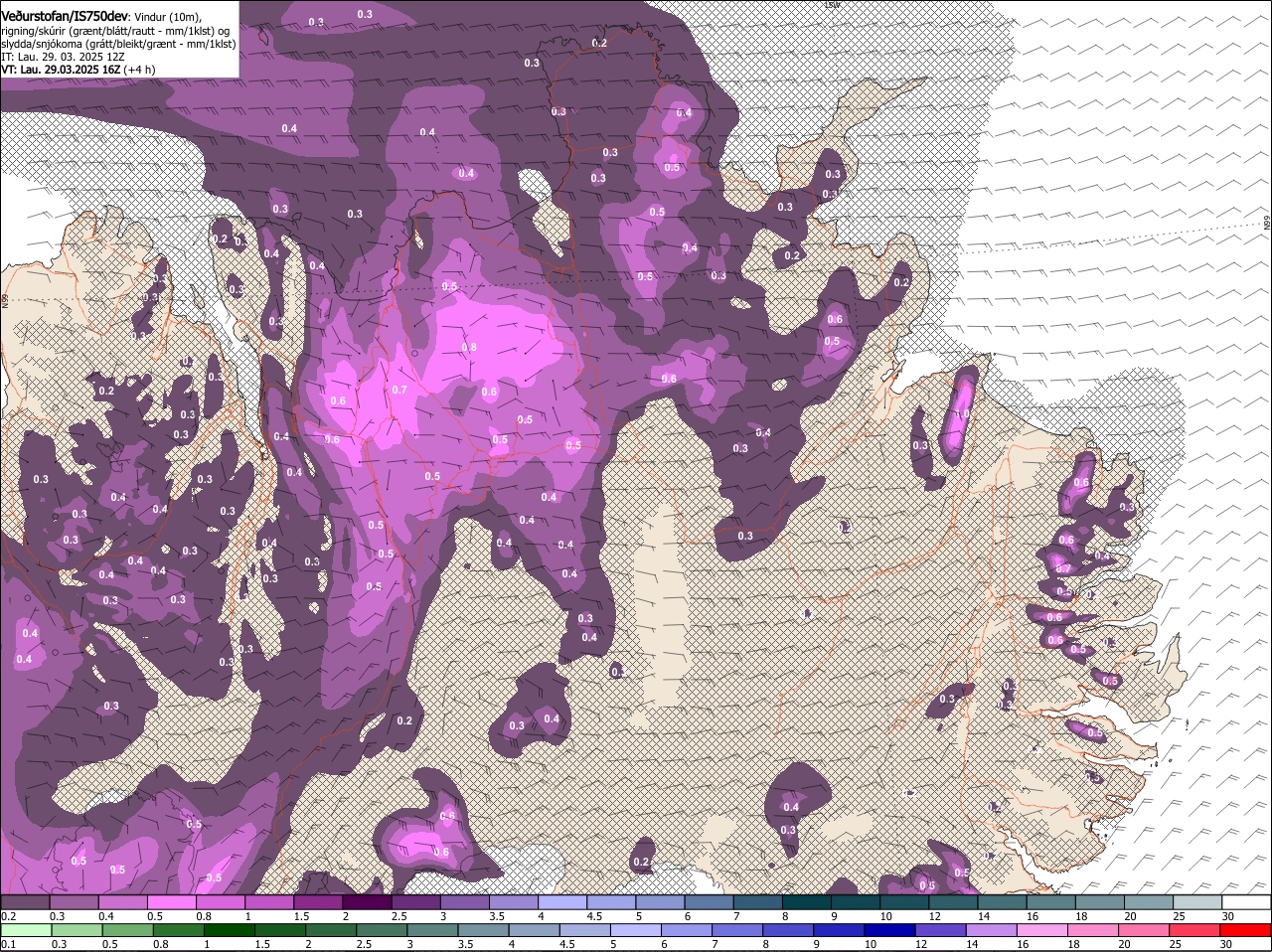Click the 'IT: Lau. 29. 03. 2025 12Z' line
Screen dimensions: 1272x952
63,57
